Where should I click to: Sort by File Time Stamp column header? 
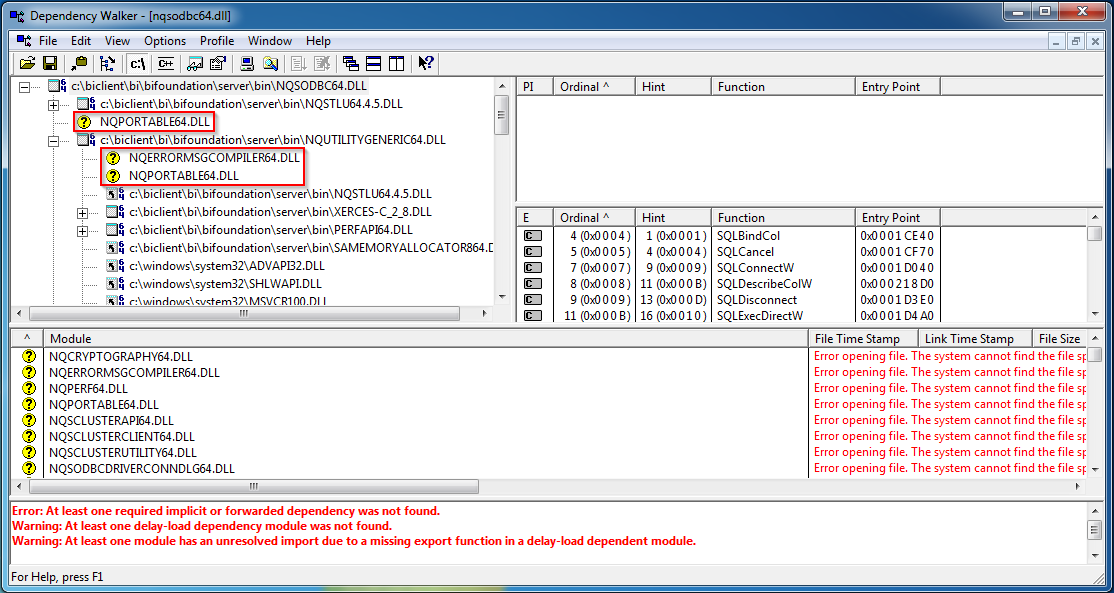[863, 339]
